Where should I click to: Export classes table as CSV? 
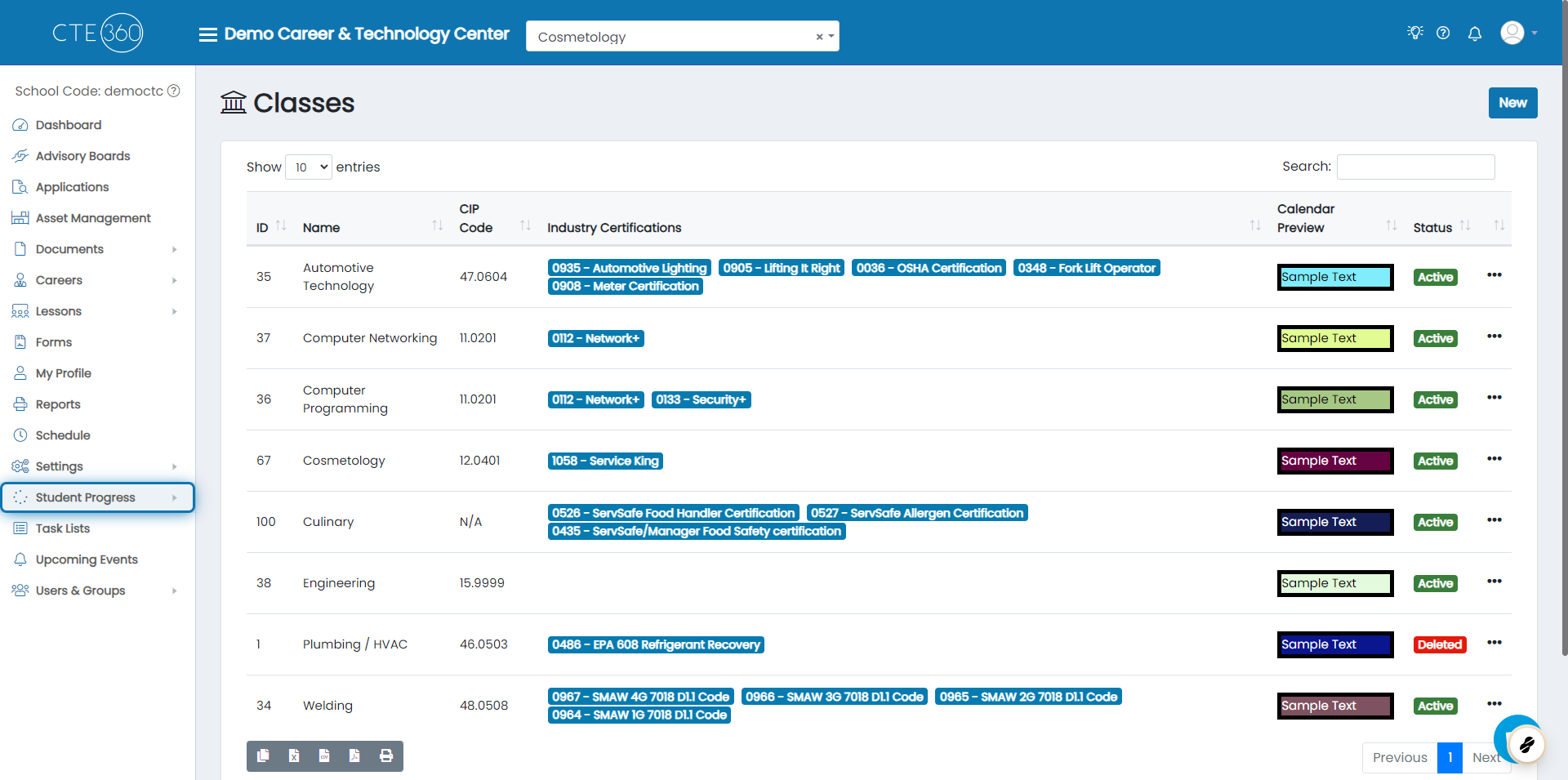point(324,756)
